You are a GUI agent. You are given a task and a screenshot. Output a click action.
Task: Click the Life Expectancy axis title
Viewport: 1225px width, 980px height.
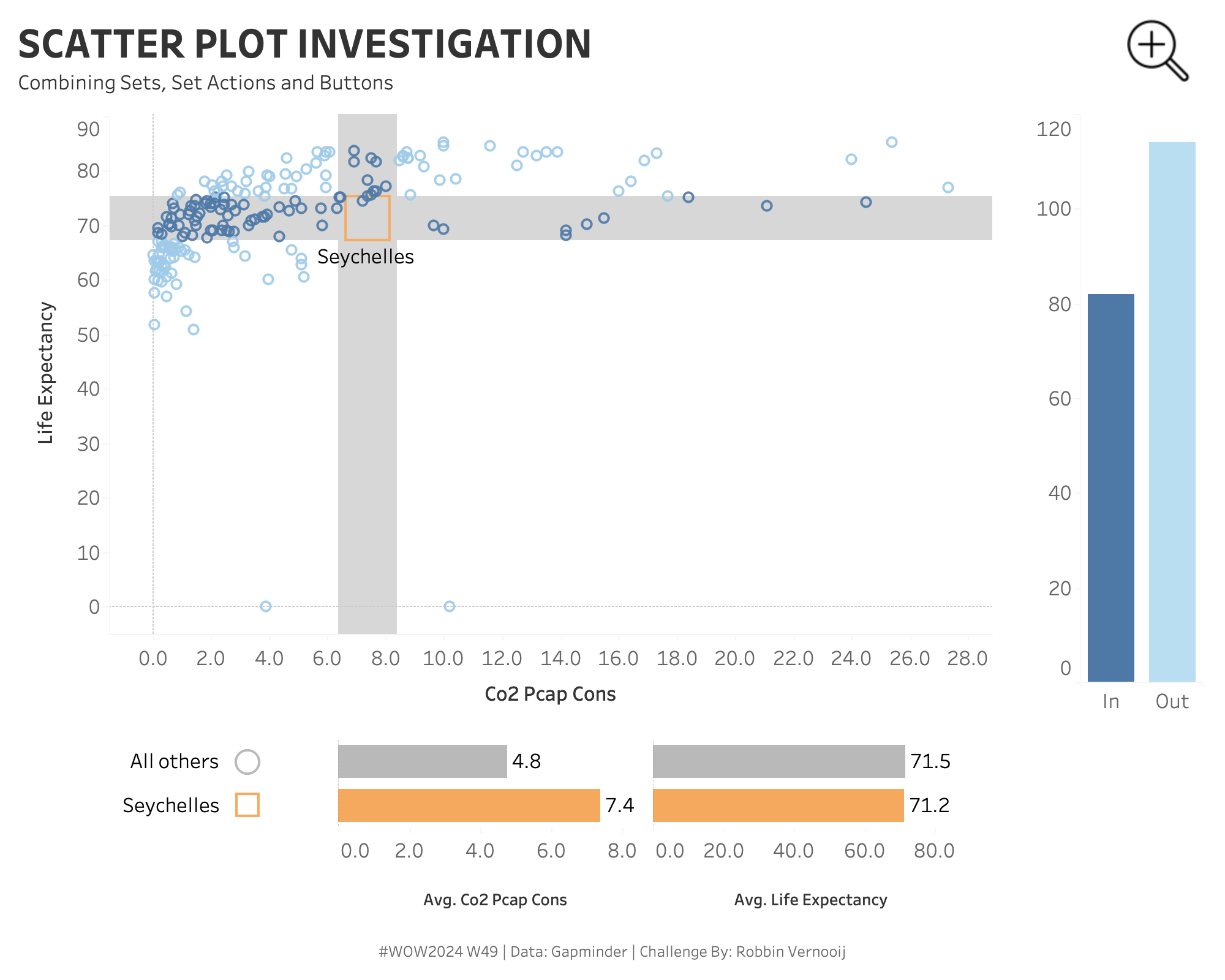click(x=47, y=372)
